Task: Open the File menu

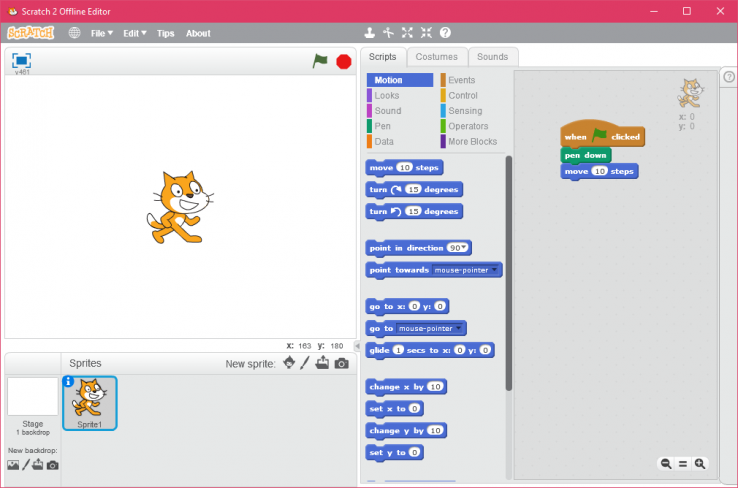Action: click(x=101, y=33)
